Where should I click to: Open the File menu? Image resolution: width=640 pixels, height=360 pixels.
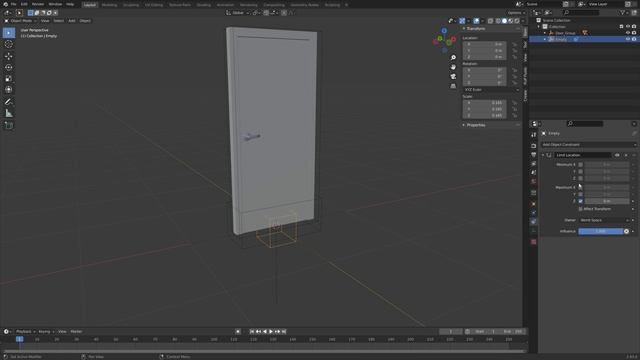coord(13,4)
